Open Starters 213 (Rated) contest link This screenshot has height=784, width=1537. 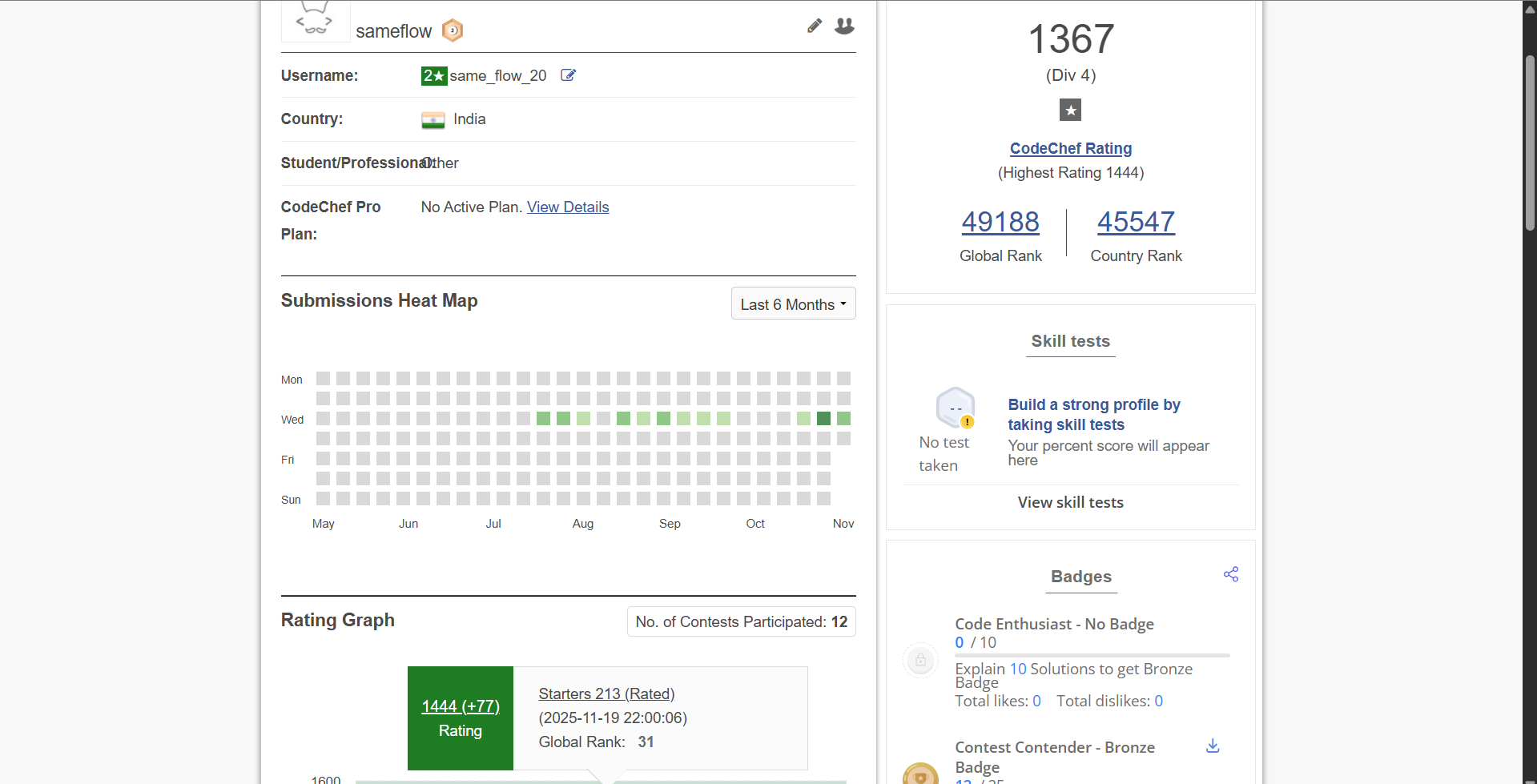pyautogui.click(x=606, y=694)
